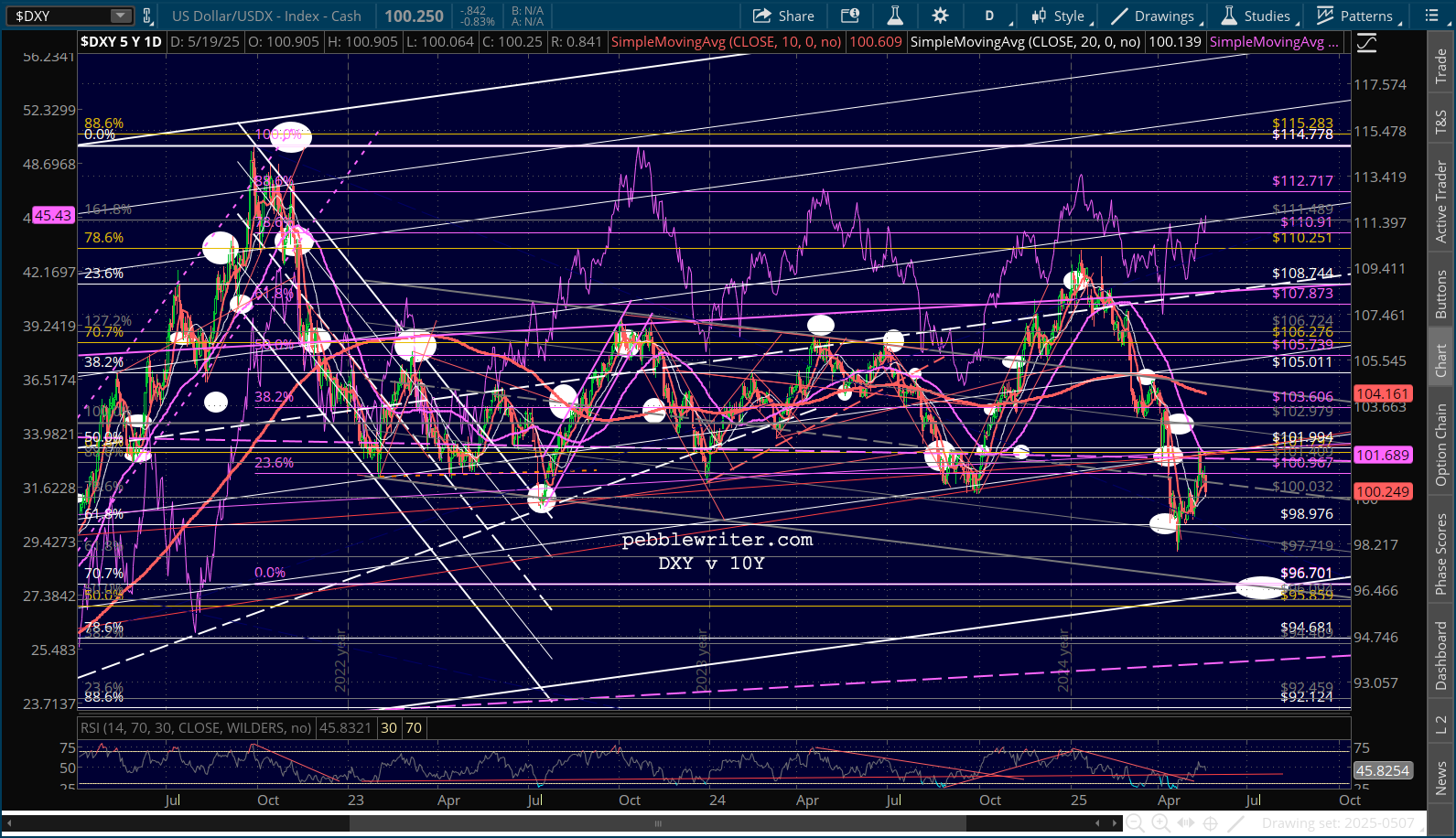Click the zoom out magnifier icon
The height and width of the screenshot is (838, 1456).
(x=1135, y=823)
